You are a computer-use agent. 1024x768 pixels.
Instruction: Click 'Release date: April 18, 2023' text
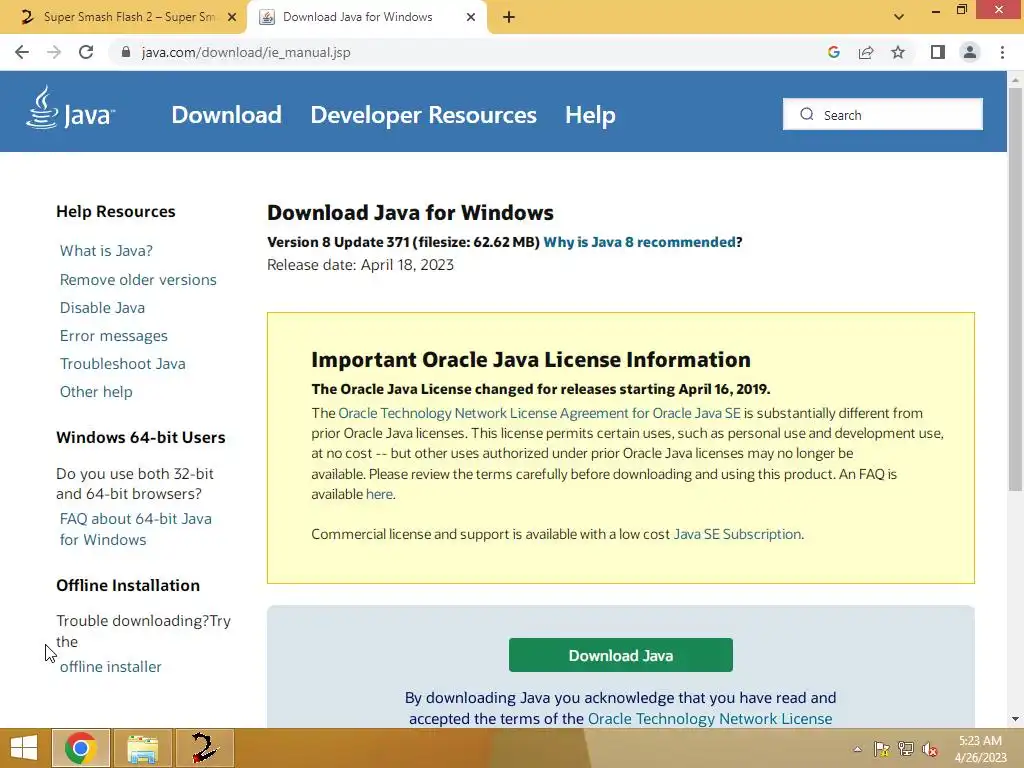point(360,265)
